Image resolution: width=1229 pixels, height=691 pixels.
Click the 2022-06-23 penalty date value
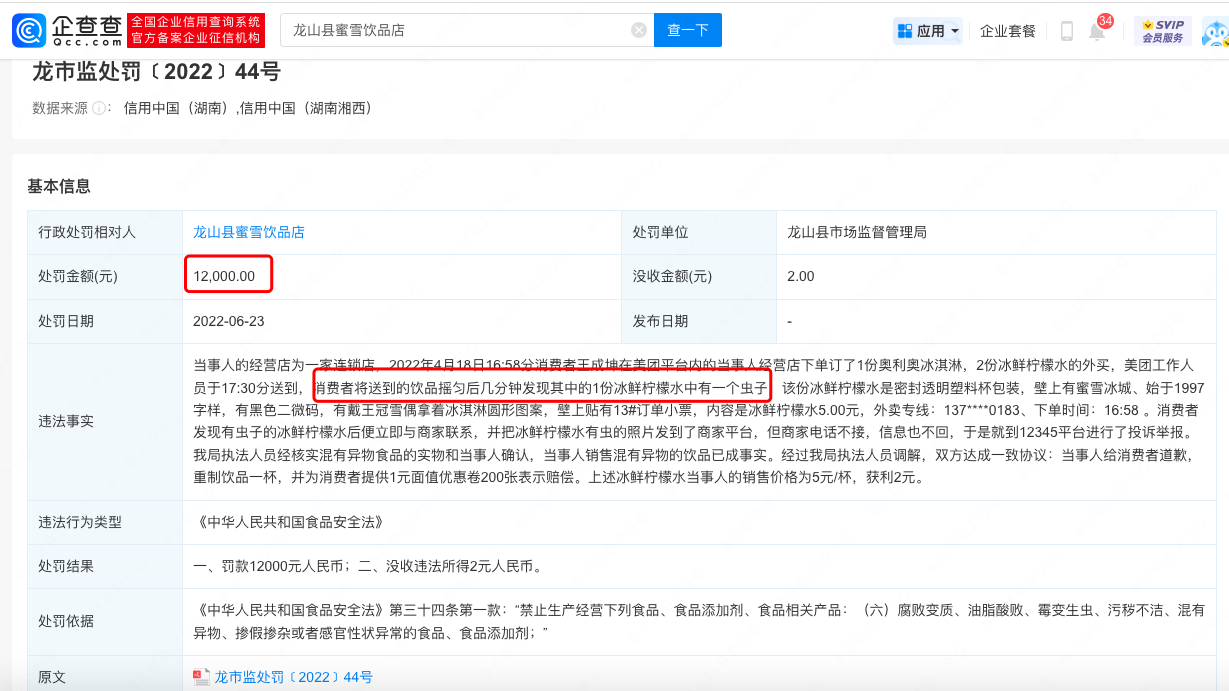point(229,321)
